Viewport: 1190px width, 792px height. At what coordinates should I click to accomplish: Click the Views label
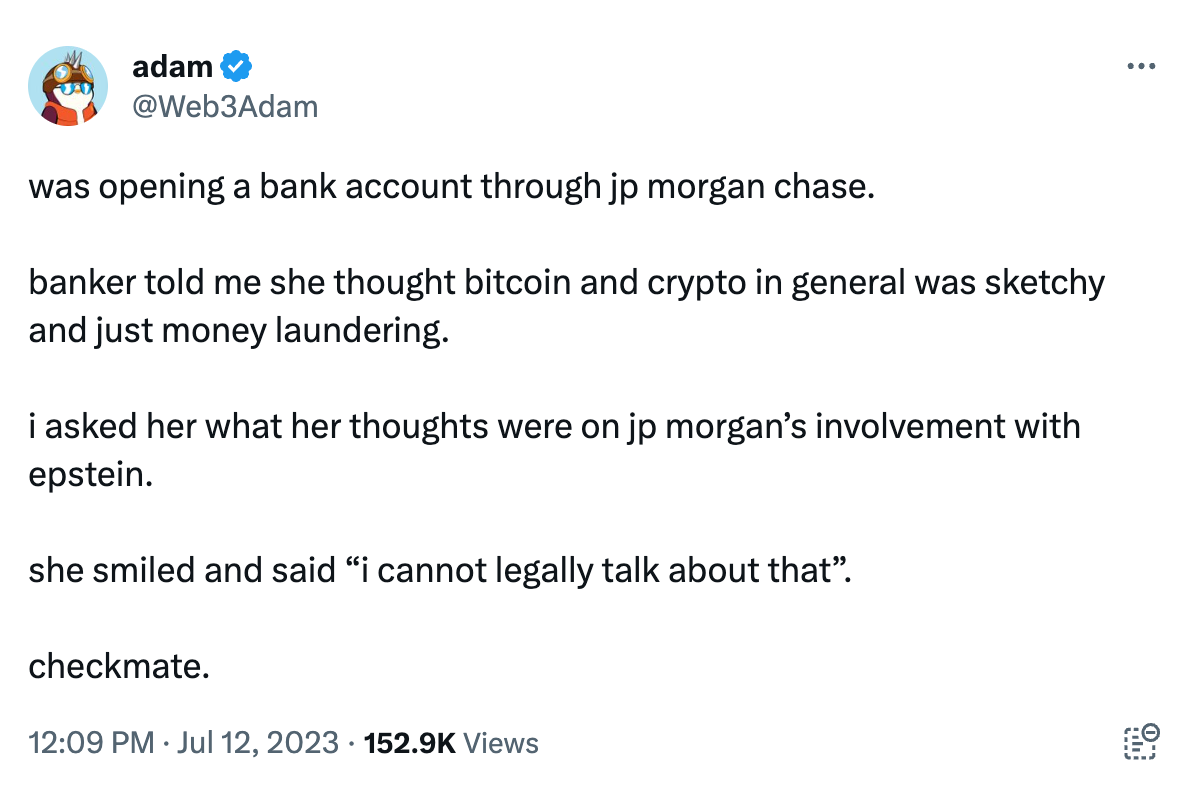click(501, 743)
